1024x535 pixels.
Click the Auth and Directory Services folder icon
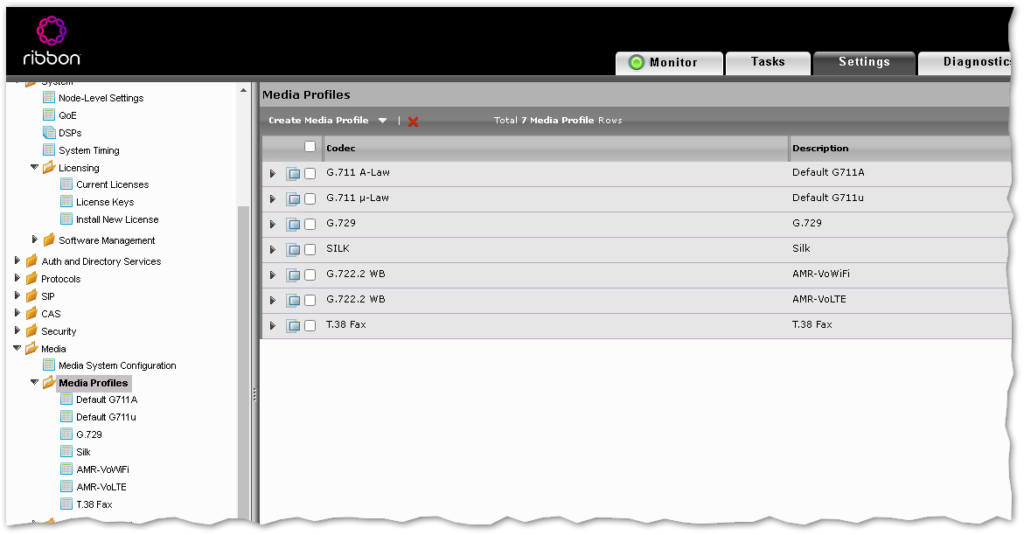tap(31, 261)
